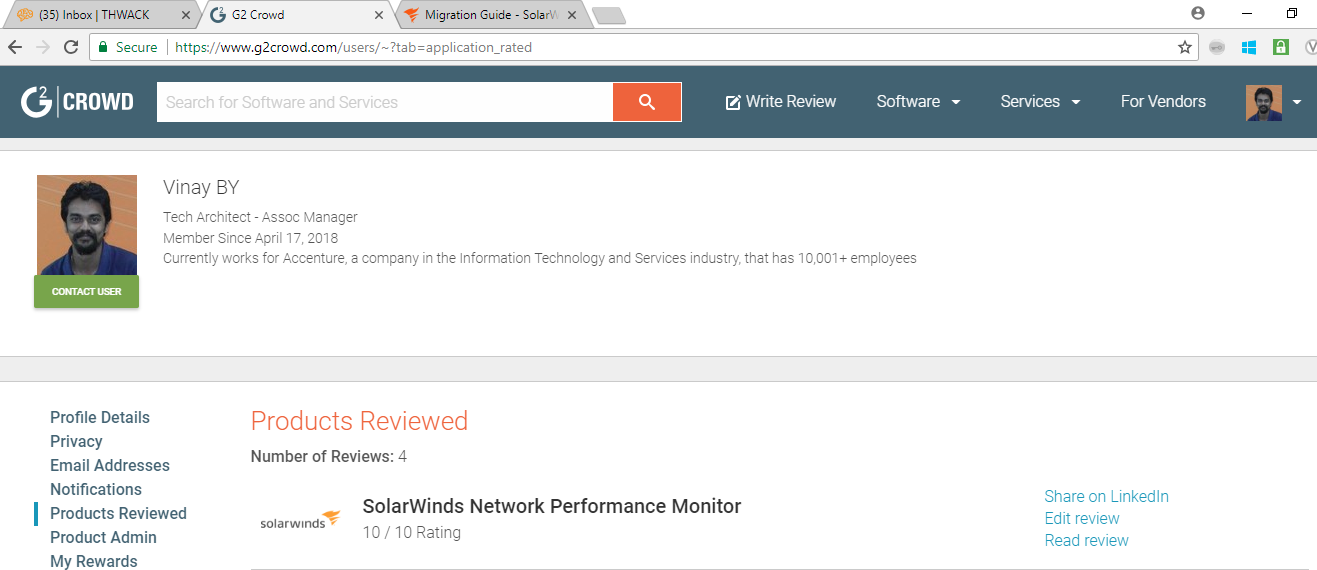
Task: Open SolarWinds Network Performance Monitor title
Action: [x=552, y=506]
